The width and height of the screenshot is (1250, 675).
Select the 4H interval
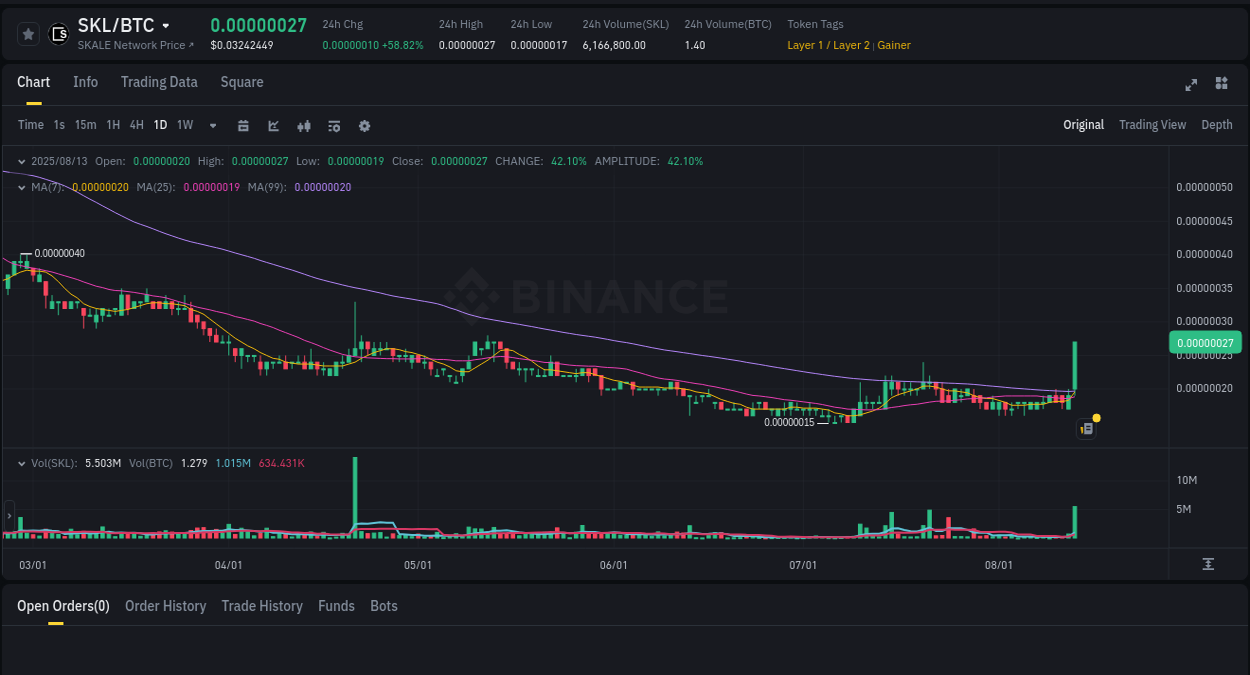(x=137, y=125)
